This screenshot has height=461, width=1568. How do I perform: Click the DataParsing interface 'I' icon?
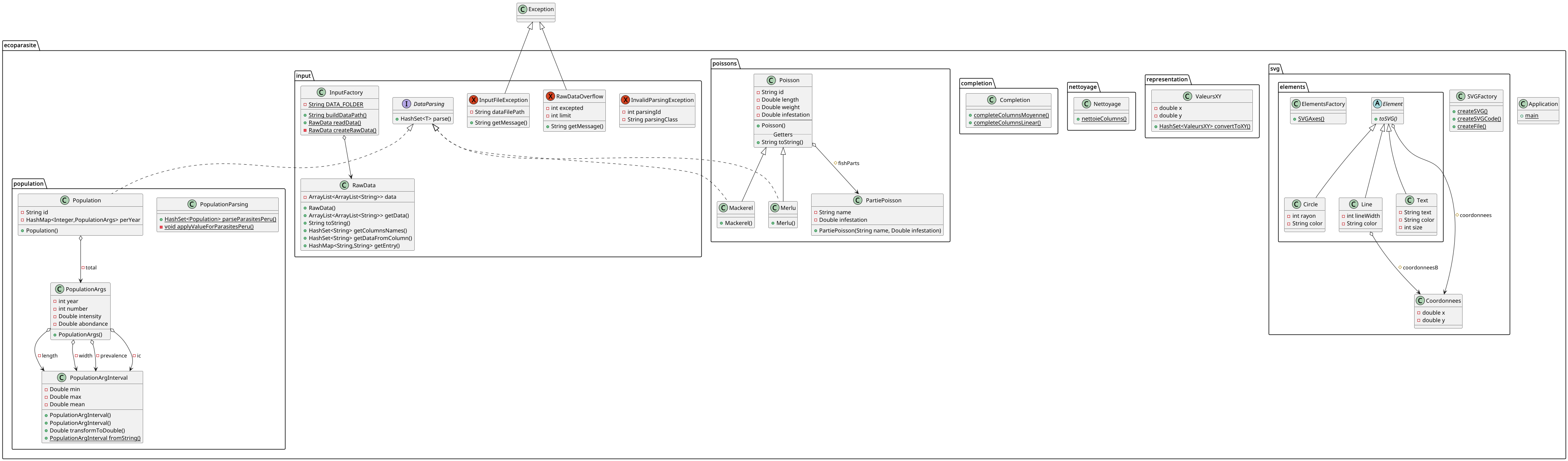tap(407, 104)
